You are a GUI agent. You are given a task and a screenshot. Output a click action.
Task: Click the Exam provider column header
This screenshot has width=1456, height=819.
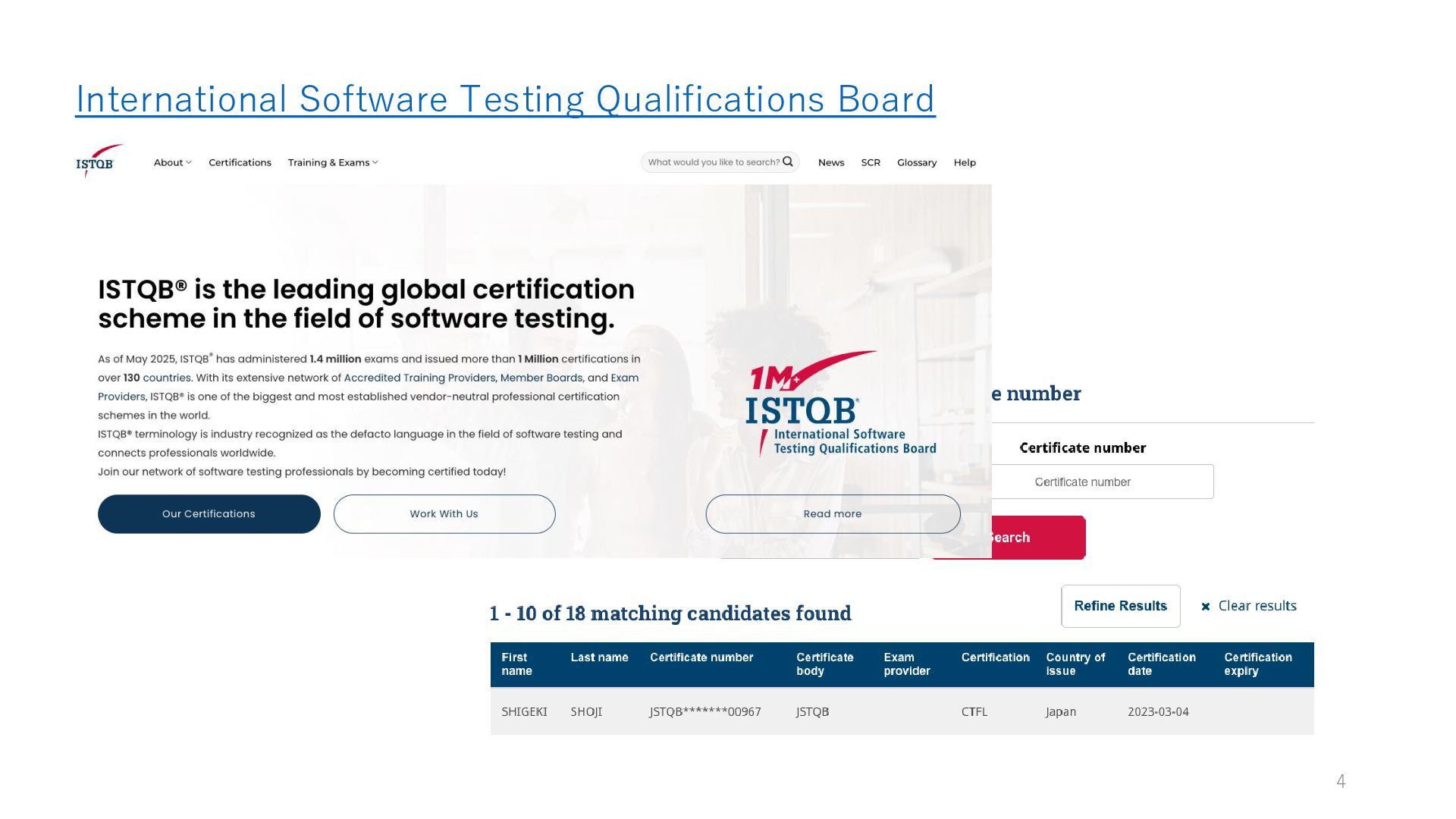[x=907, y=664]
